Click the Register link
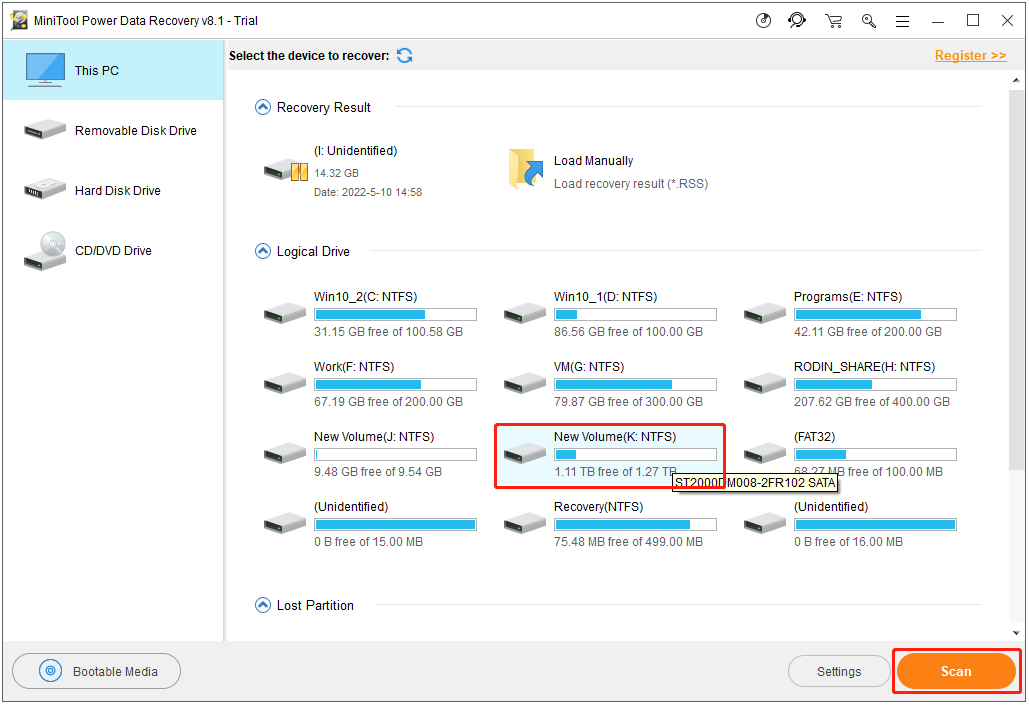Image resolution: width=1029 pixels, height=705 pixels. coord(971,56)
